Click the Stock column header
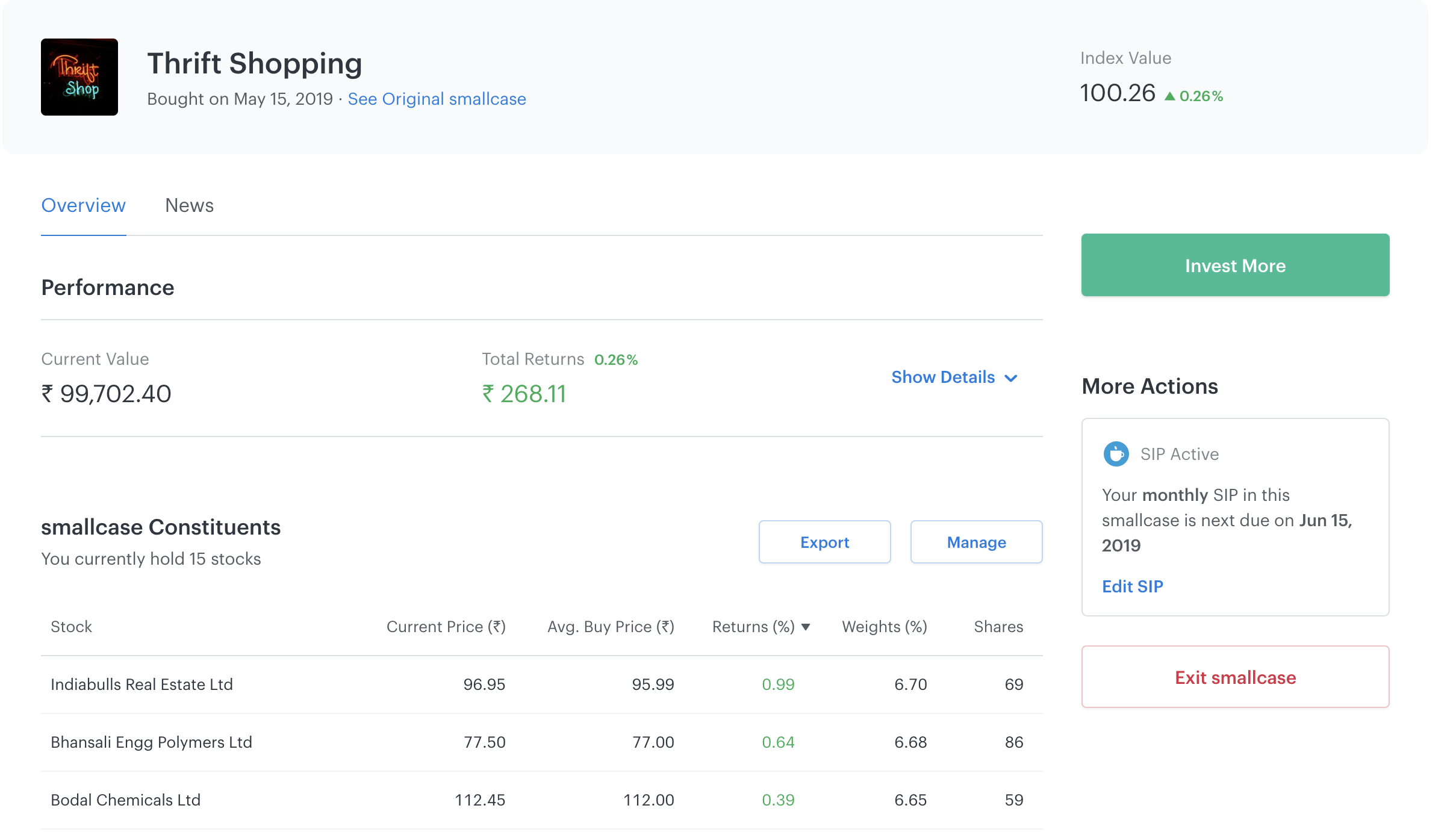Viewport: 1456px width, 832px height. tap(71, 627)
